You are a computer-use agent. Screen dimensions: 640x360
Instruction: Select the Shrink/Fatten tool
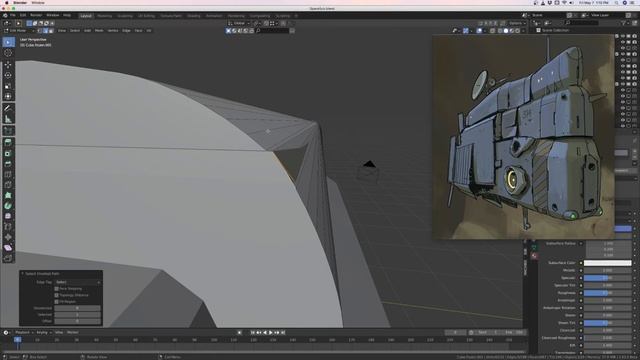click(8, 237)
